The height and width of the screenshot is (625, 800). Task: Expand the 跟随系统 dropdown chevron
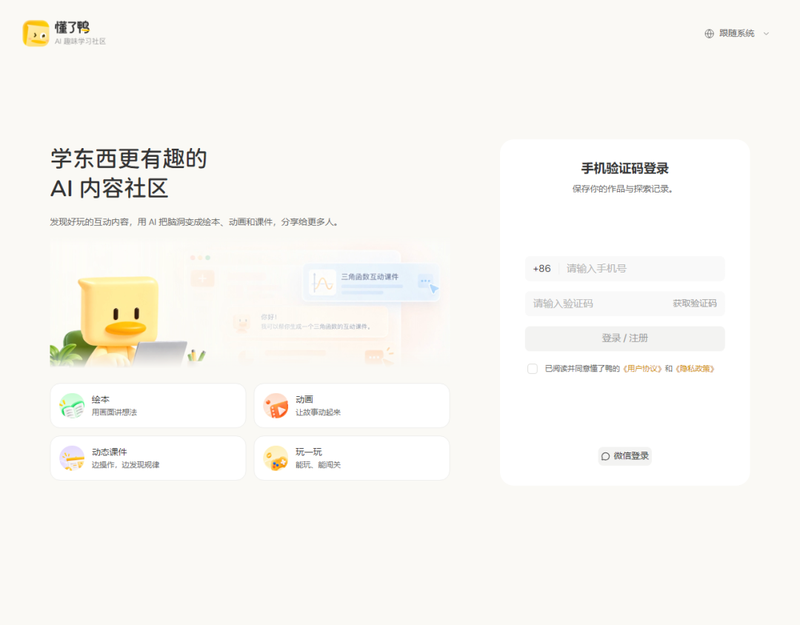(x=766, y=34)
